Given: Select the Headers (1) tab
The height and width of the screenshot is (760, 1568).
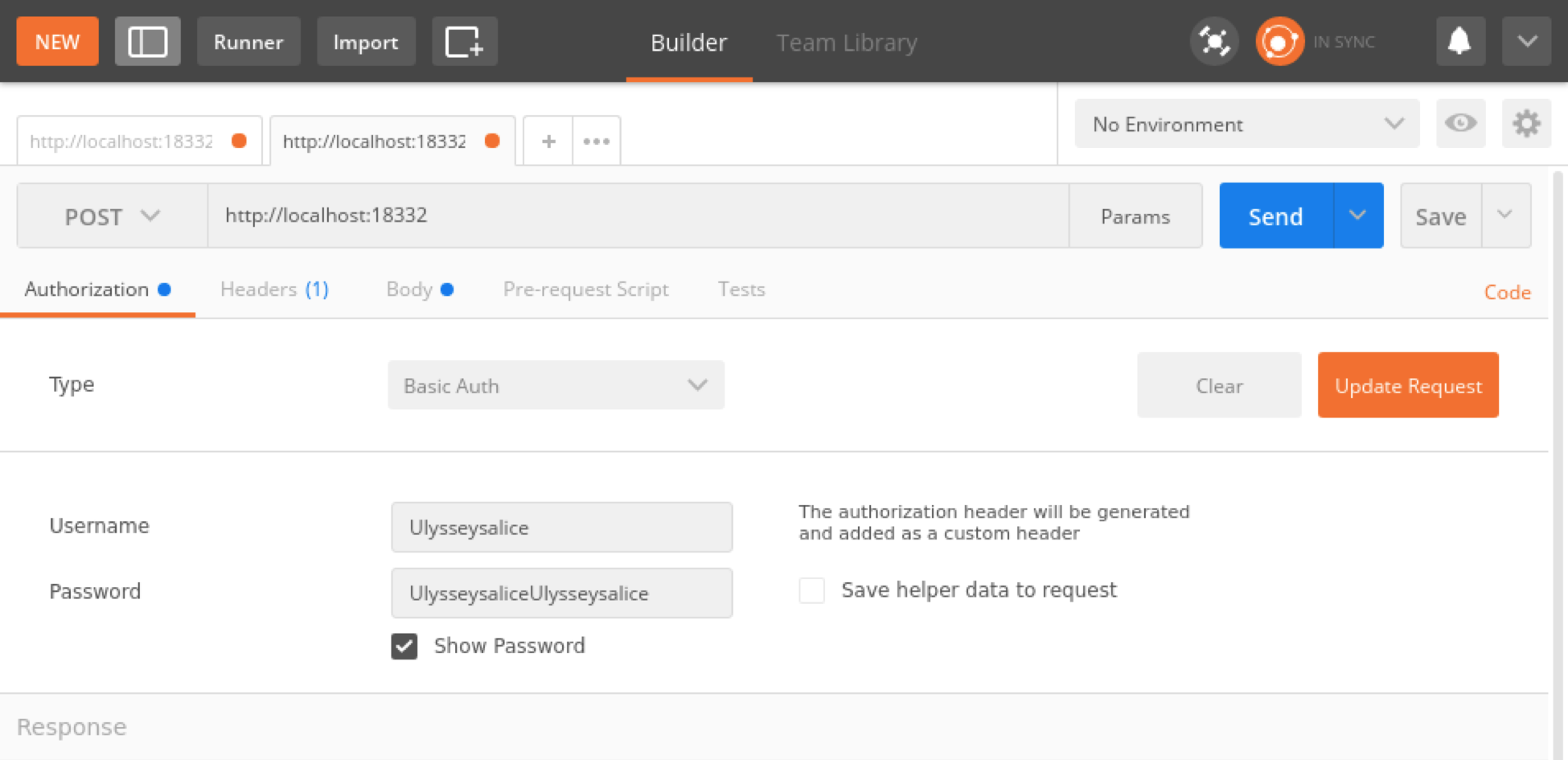Looking at the screenshot, I should click(274, 290).
